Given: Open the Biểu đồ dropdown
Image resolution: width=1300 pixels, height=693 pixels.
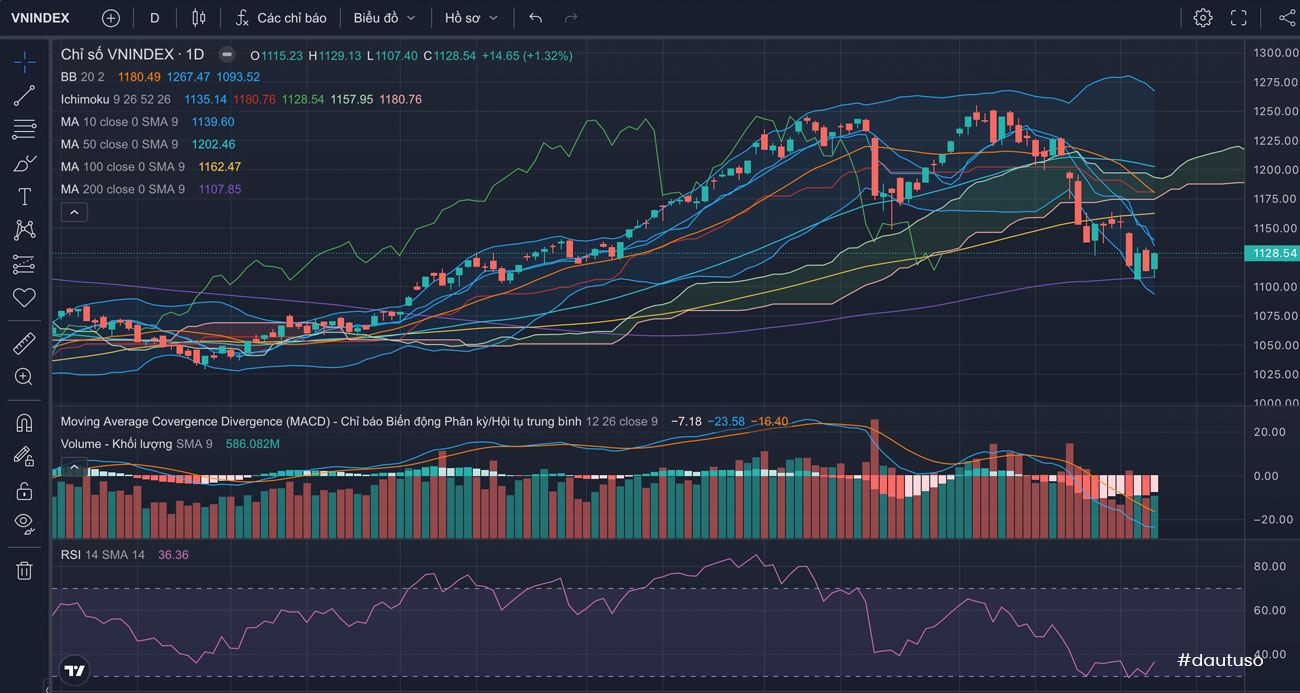Looking at the screenshot, I should point(384,18).
